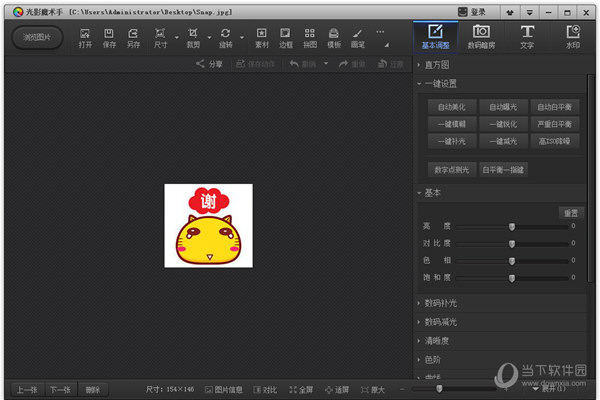Open the 边框 (Border) tool
The width and height of the screenshot is (600, 400).
[286, 37]
